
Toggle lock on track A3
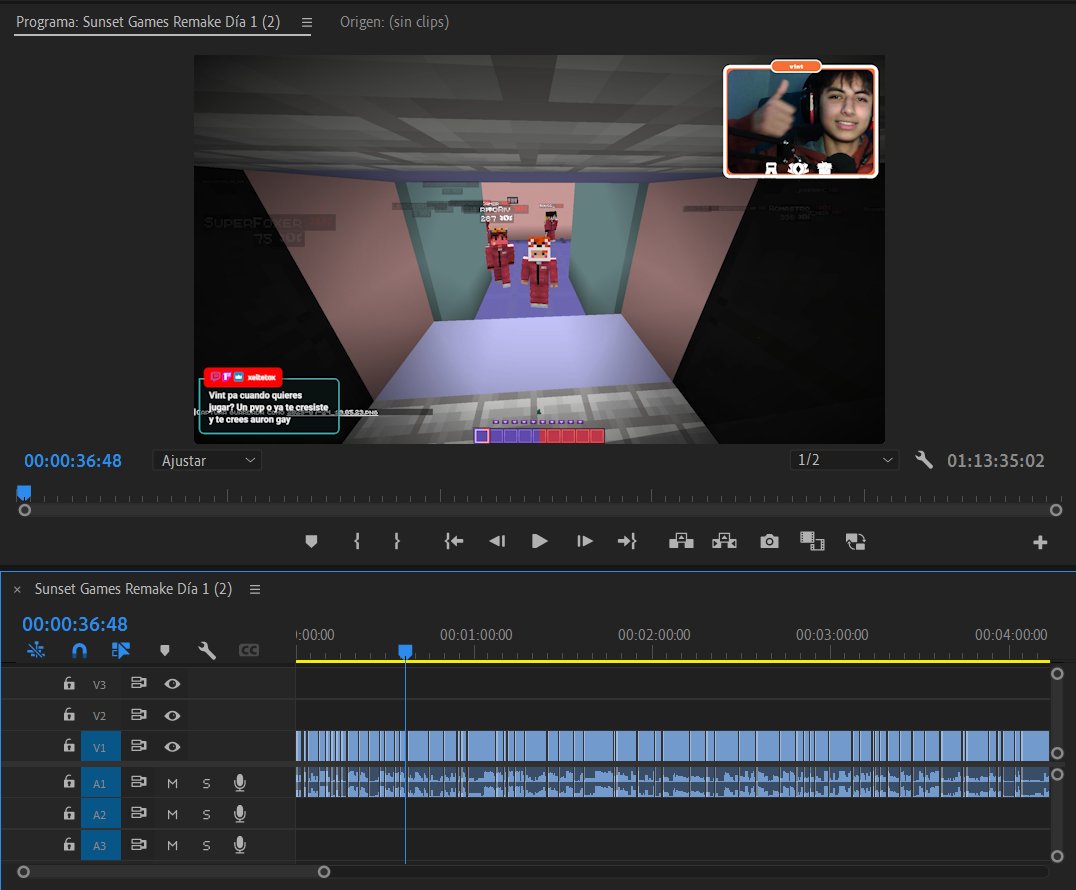[69, 845]
